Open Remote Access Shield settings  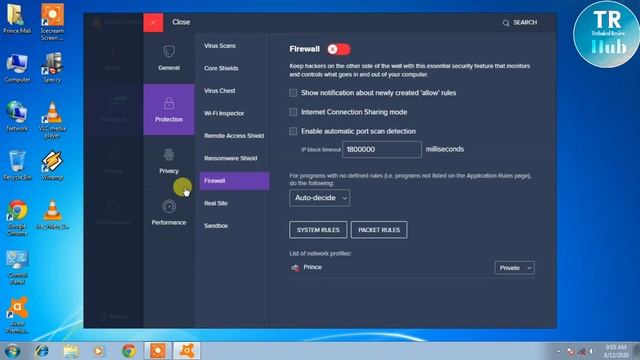pyautogui.click(x=234, y=136)
